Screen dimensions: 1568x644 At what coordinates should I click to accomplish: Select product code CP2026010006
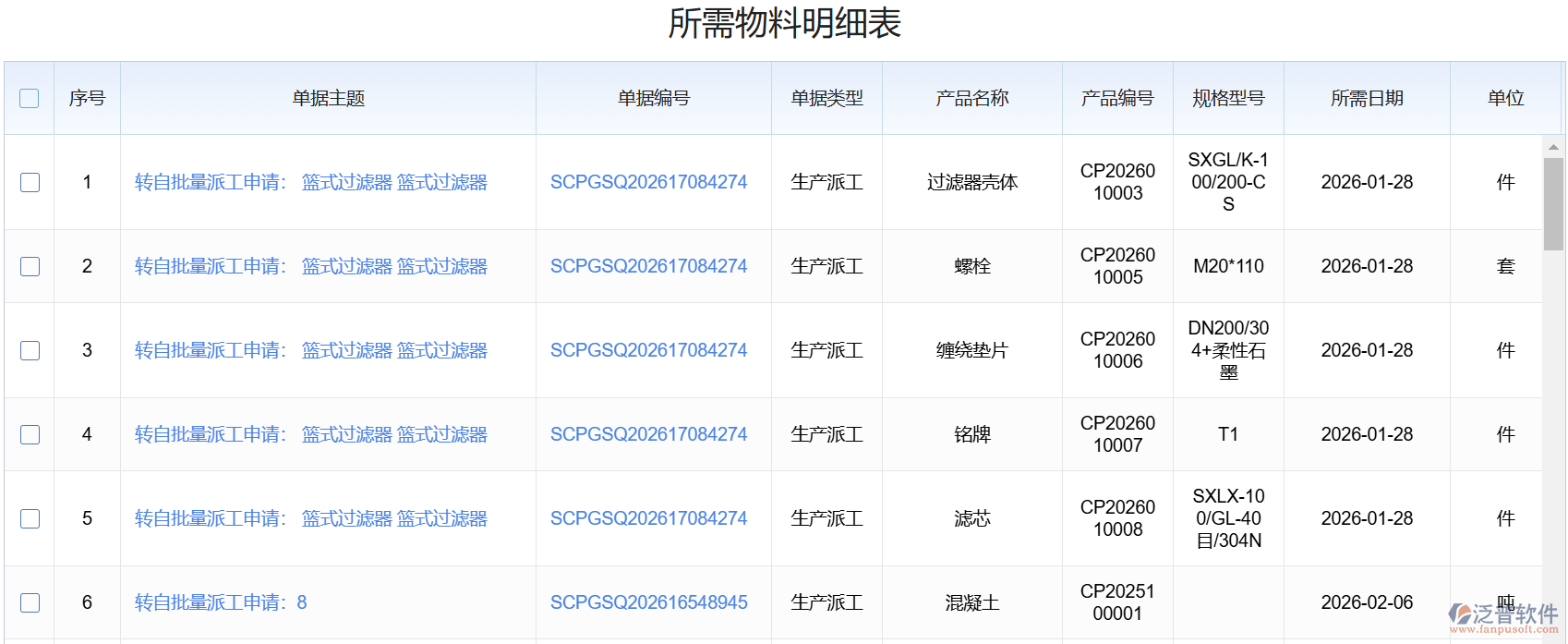(1117, 350)
